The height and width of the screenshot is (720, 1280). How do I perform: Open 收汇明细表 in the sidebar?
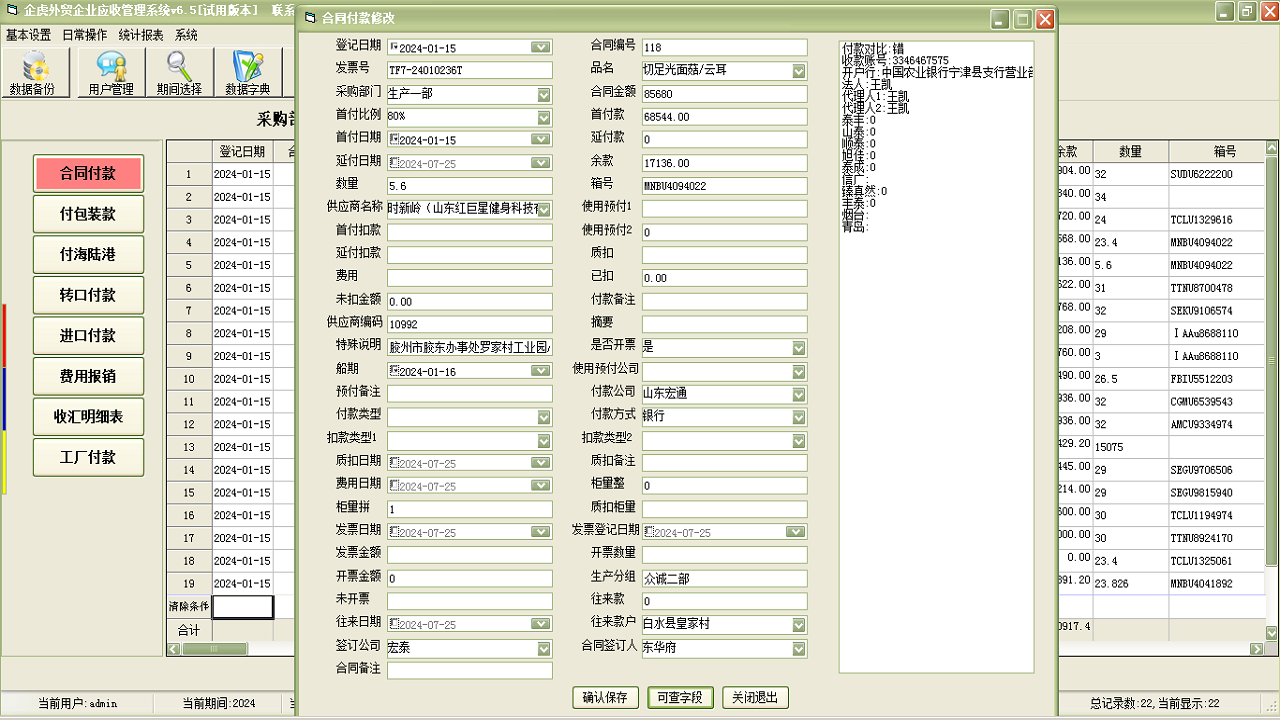pyautogui.click(x=88, y=416)
